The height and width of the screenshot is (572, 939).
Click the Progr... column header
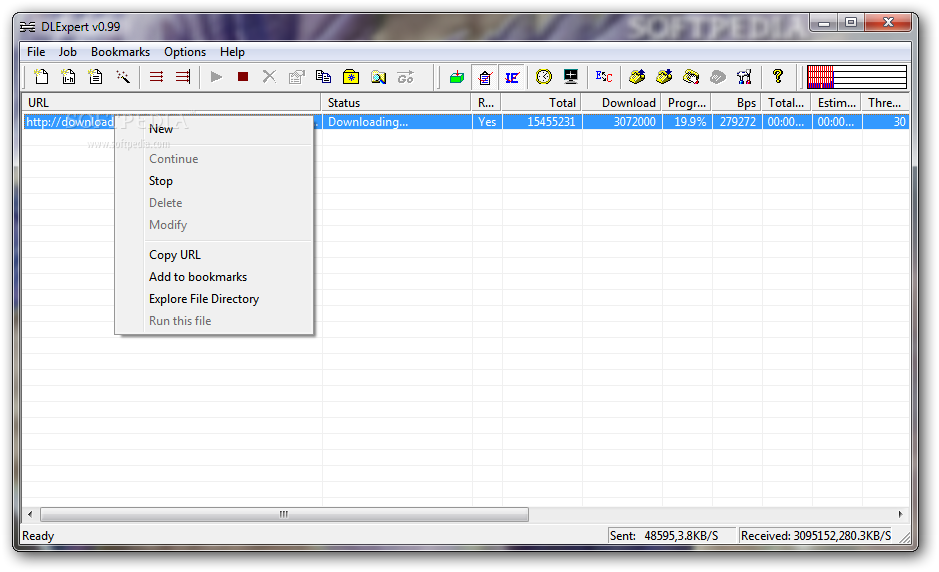[x=686, y=102]
